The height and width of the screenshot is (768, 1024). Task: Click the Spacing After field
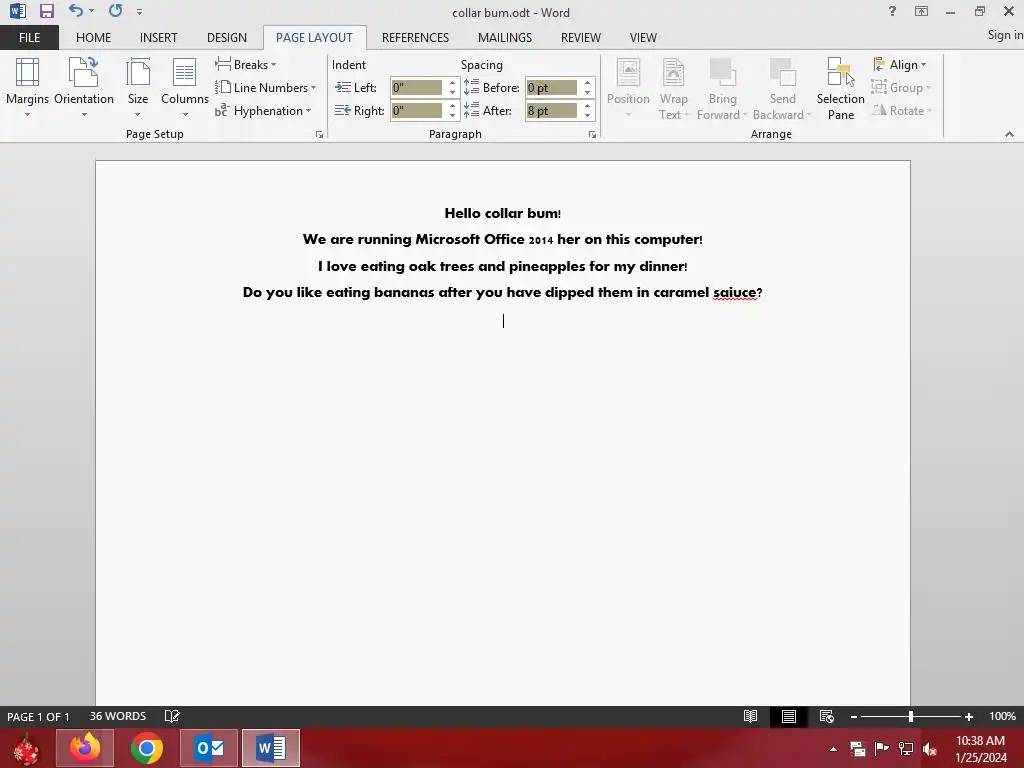pyautogui.click(x=552, y=110)
